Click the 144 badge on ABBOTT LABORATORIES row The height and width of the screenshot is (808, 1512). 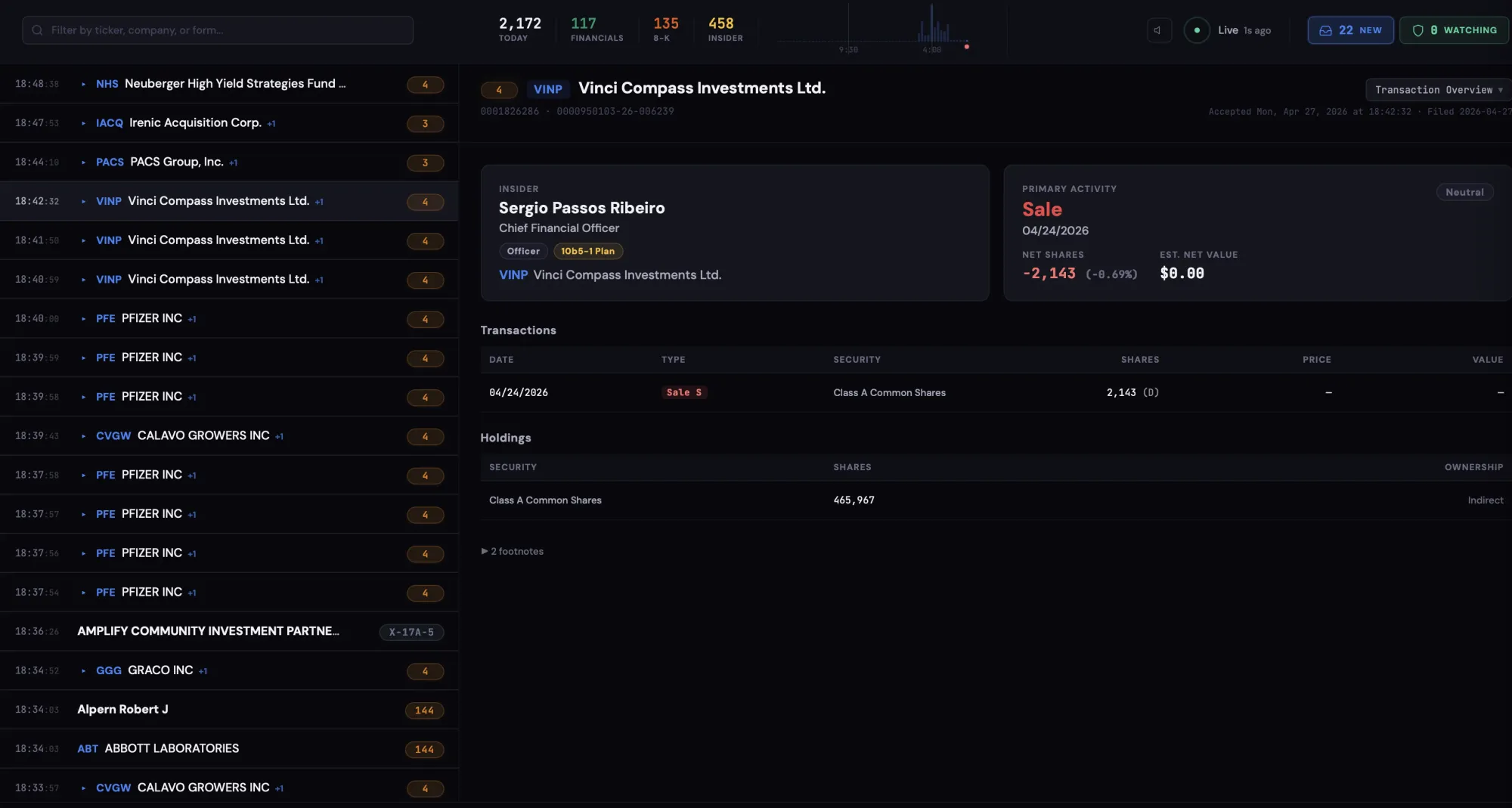424,750
